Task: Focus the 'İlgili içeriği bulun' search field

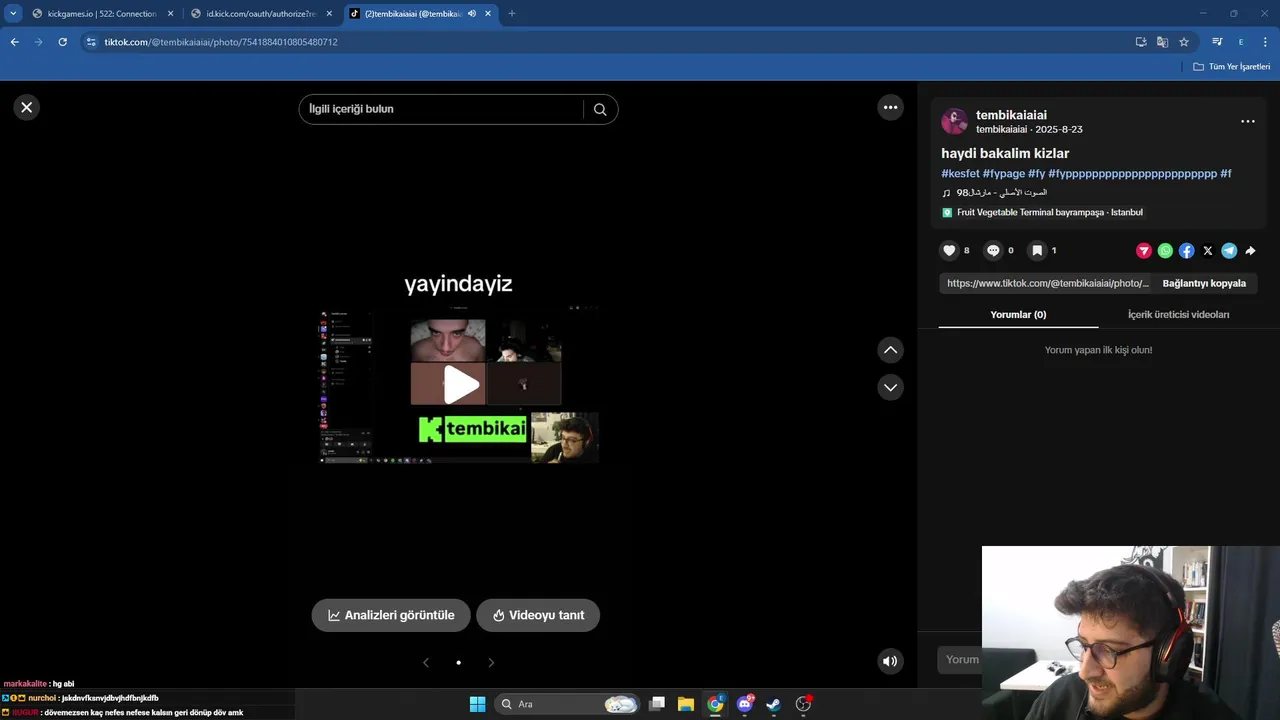Action: click(x=441, y=109)
